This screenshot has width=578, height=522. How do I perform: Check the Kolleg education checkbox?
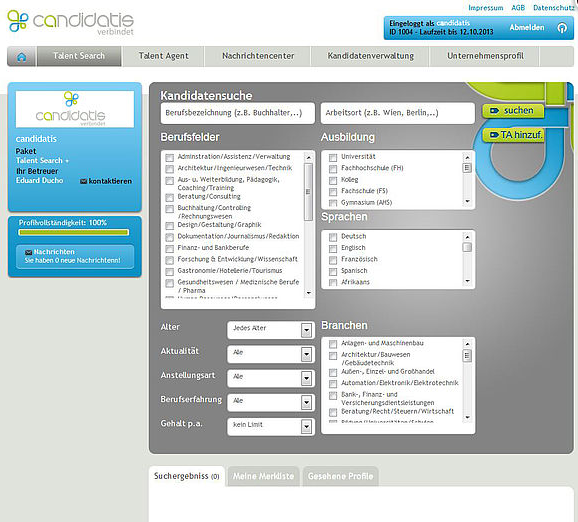point(333,181)
